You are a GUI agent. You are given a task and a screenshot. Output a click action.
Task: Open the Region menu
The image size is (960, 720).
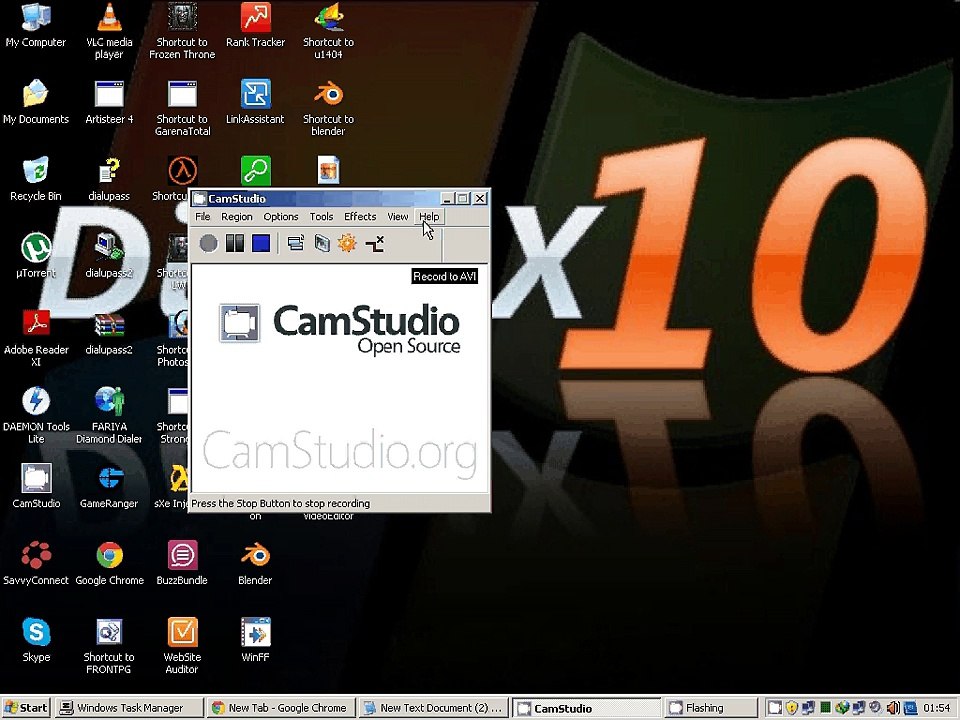coord(237,217)
